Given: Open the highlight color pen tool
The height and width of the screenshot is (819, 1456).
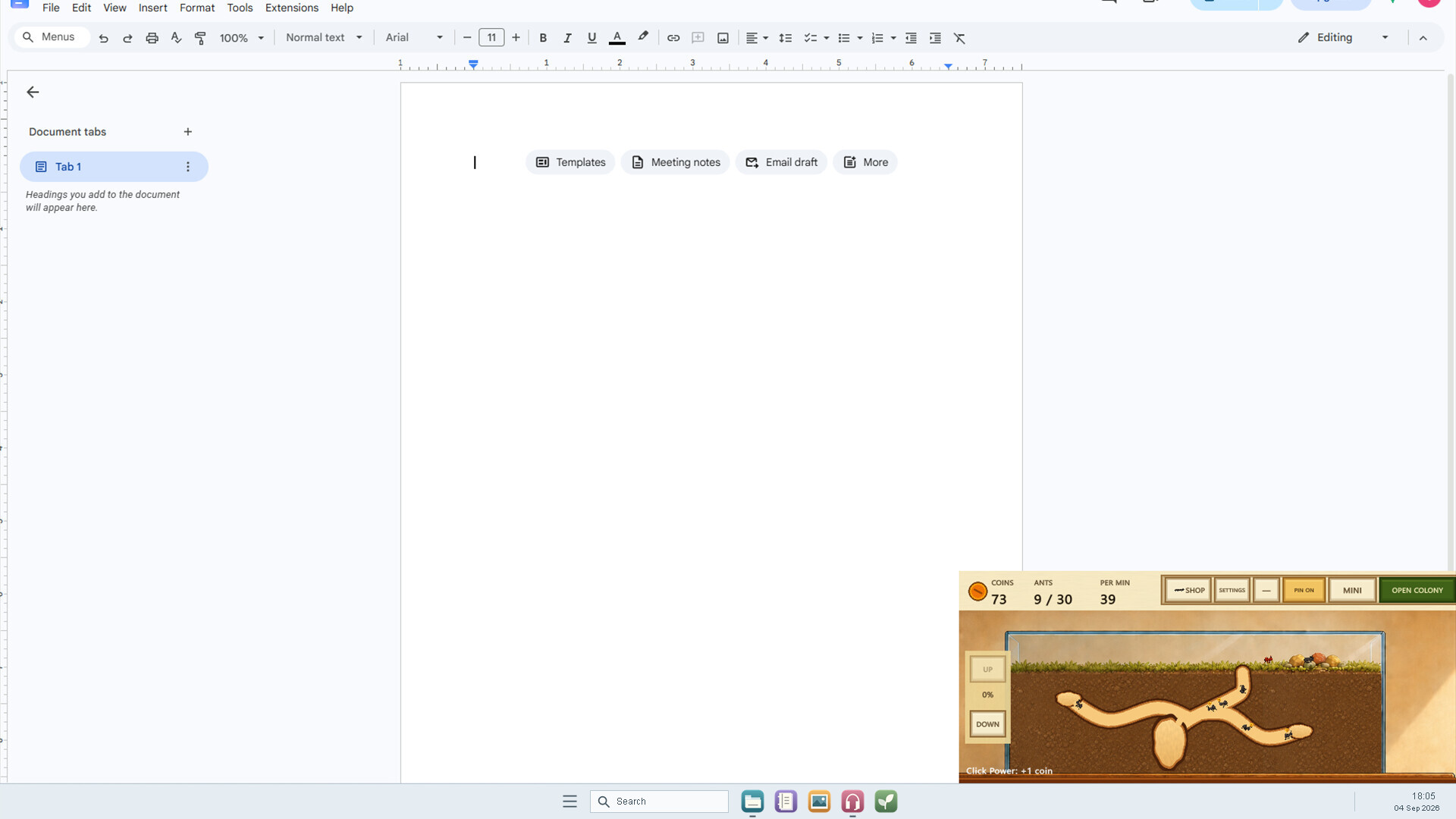Looking at the screenshot, I should click(x=643, y=38).
